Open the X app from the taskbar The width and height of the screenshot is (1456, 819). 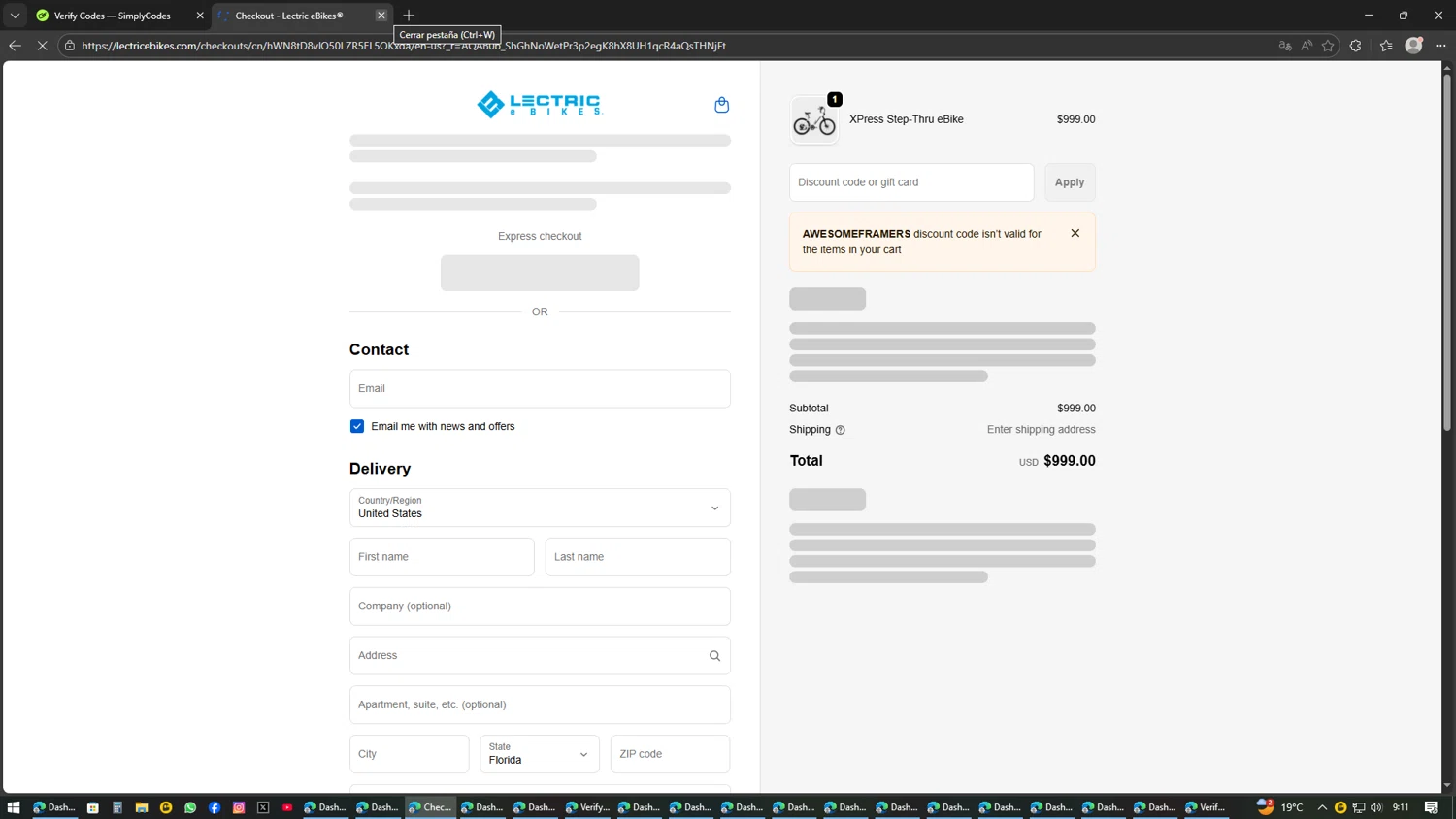(x=263, y=807)
